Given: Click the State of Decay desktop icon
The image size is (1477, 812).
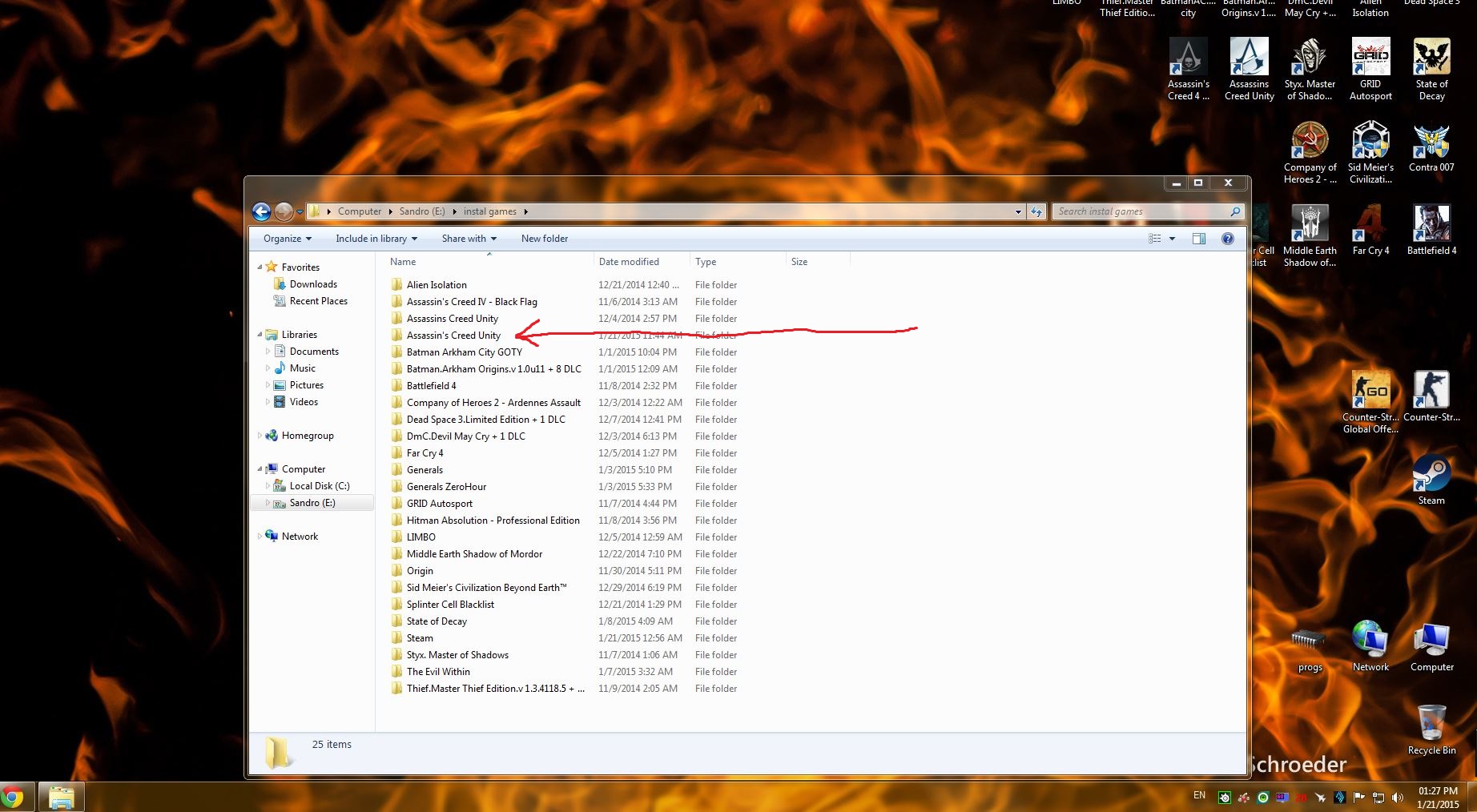Looking at the screenshot, I should coord(1431,69).
